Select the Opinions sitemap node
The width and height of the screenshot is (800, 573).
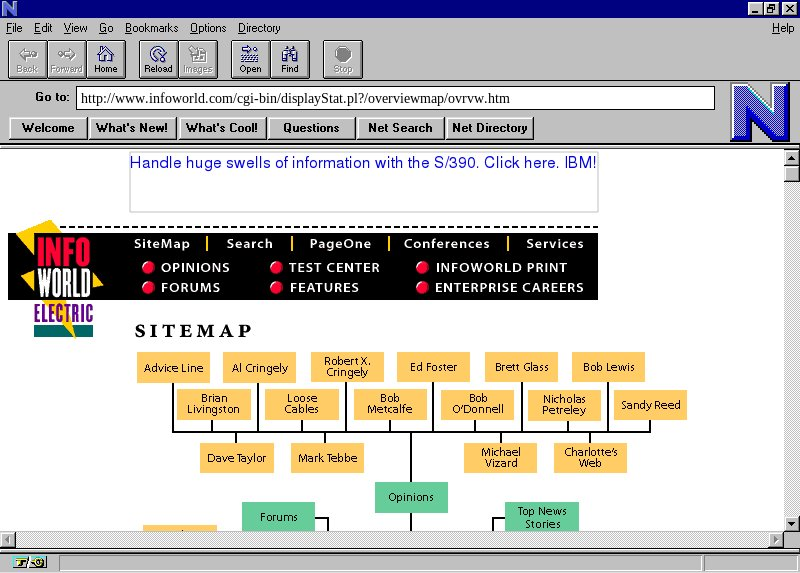coord(411,497)
